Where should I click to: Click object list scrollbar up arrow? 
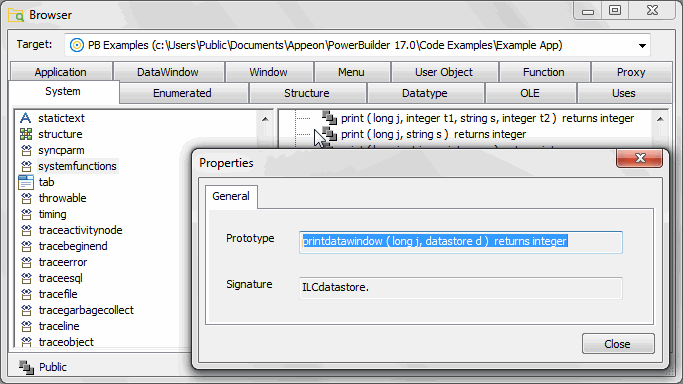coord(265,119)
